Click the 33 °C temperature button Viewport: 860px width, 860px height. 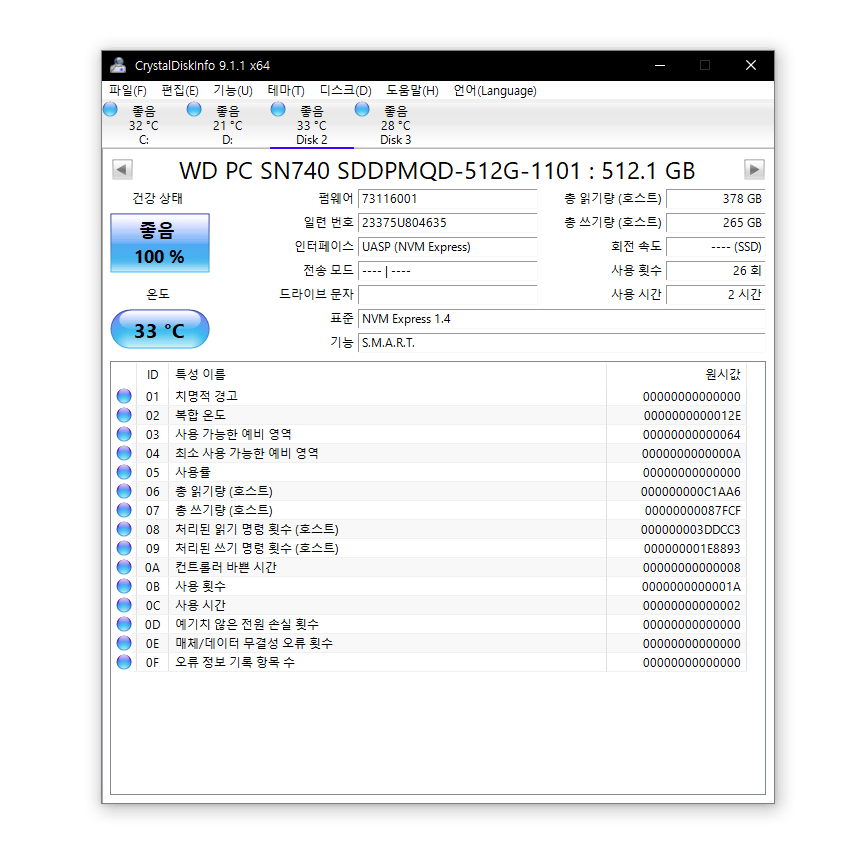(160, 330)
